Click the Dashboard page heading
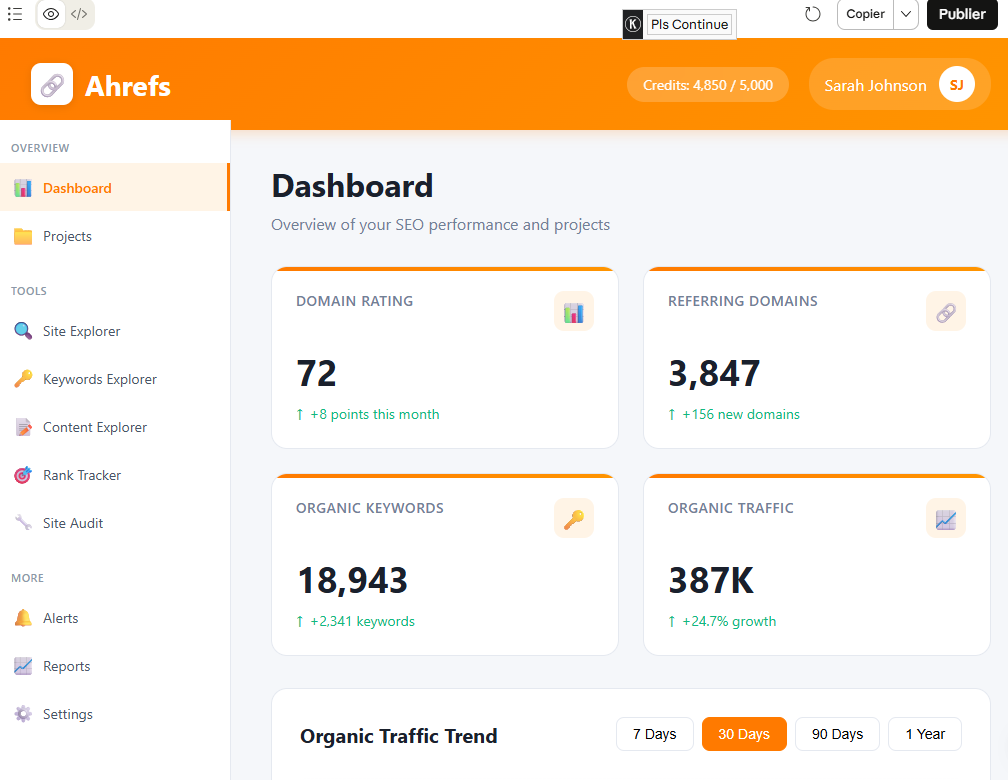This screenshot has width=1008, height=780. 352,186
